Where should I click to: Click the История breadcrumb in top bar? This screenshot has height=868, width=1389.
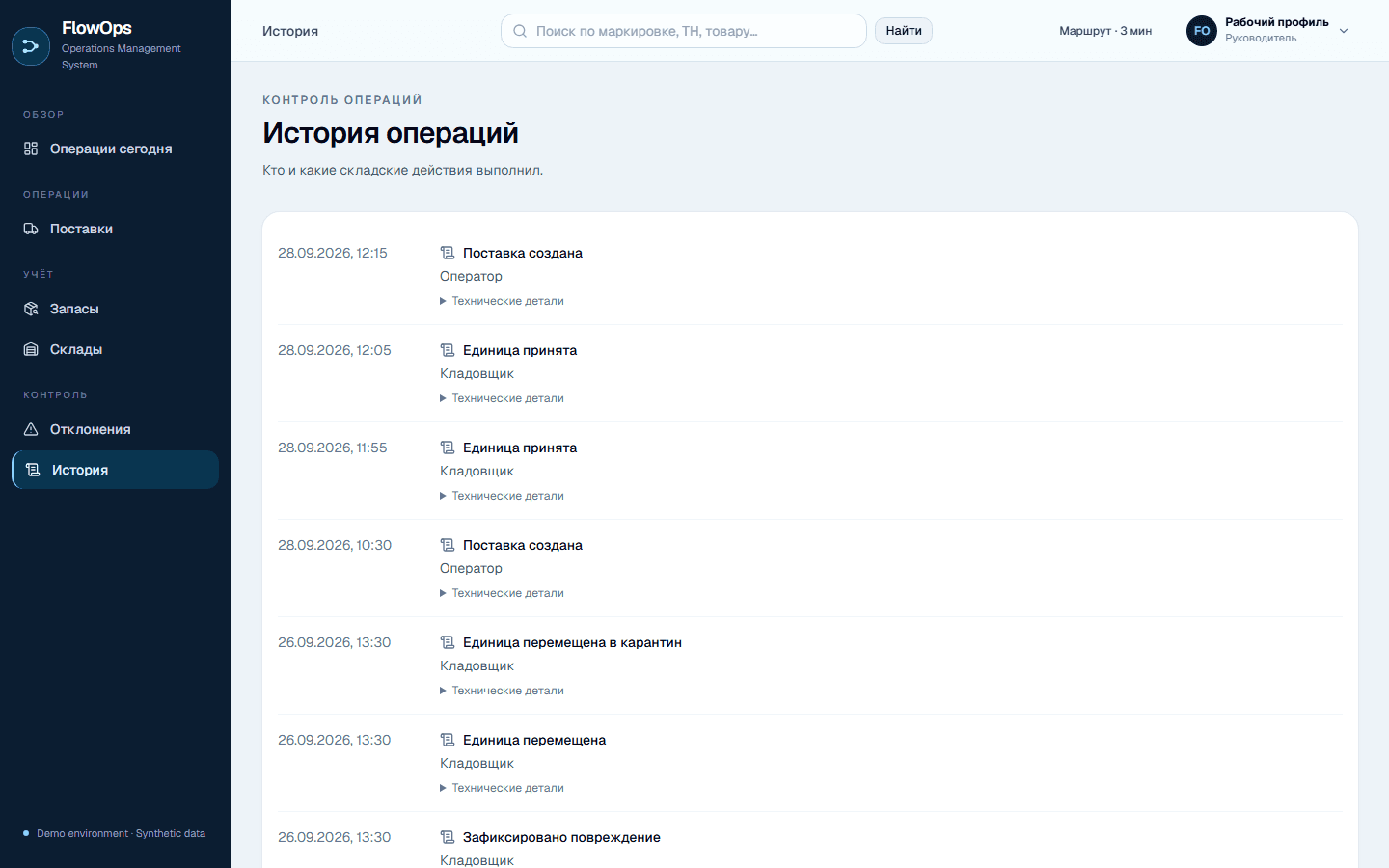click(x=290, y=31)
